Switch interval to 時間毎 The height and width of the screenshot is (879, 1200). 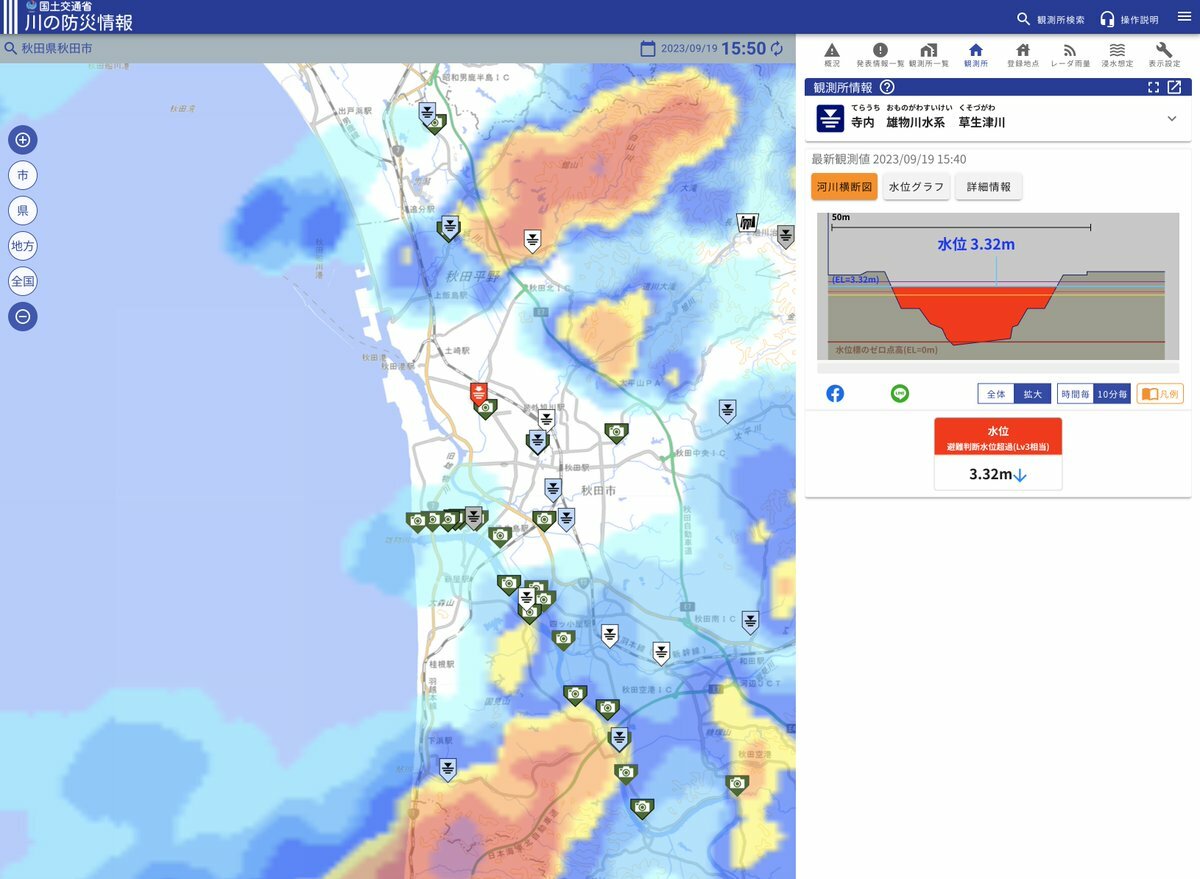[x=1075, y=394]
